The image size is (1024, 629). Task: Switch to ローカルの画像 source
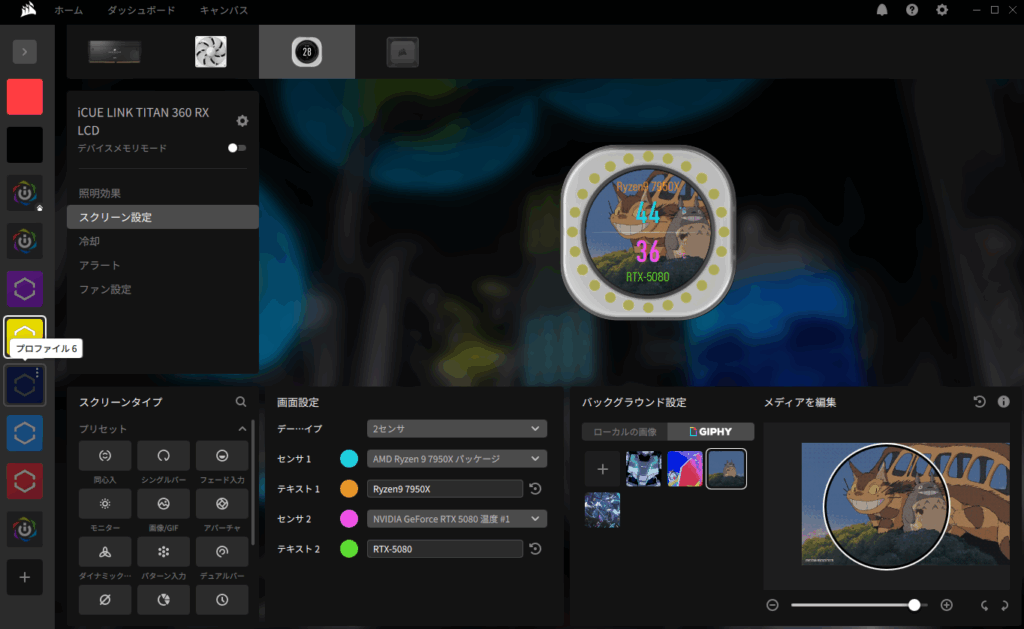[625, 431]
